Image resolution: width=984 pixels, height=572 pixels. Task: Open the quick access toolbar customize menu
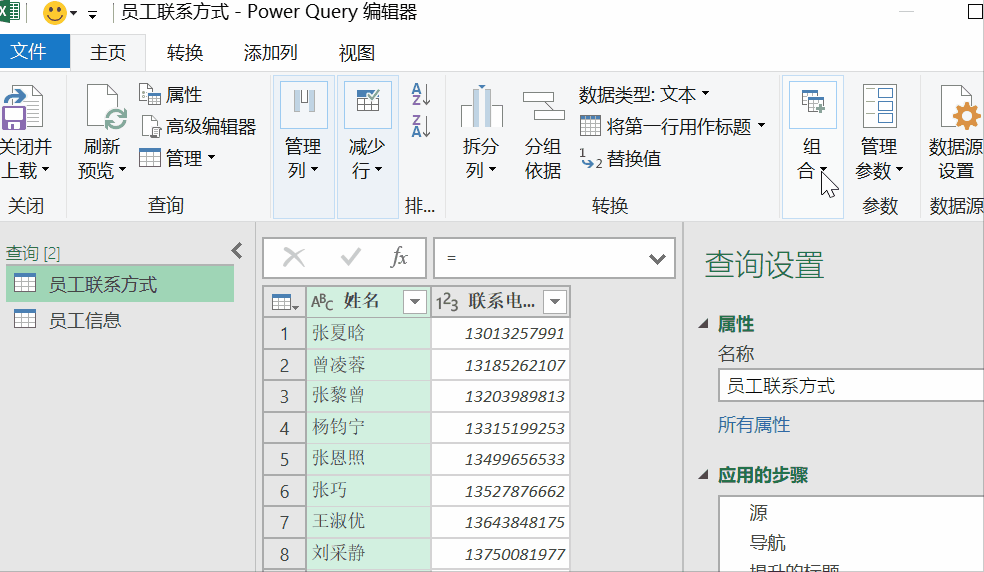click(93, 14)
